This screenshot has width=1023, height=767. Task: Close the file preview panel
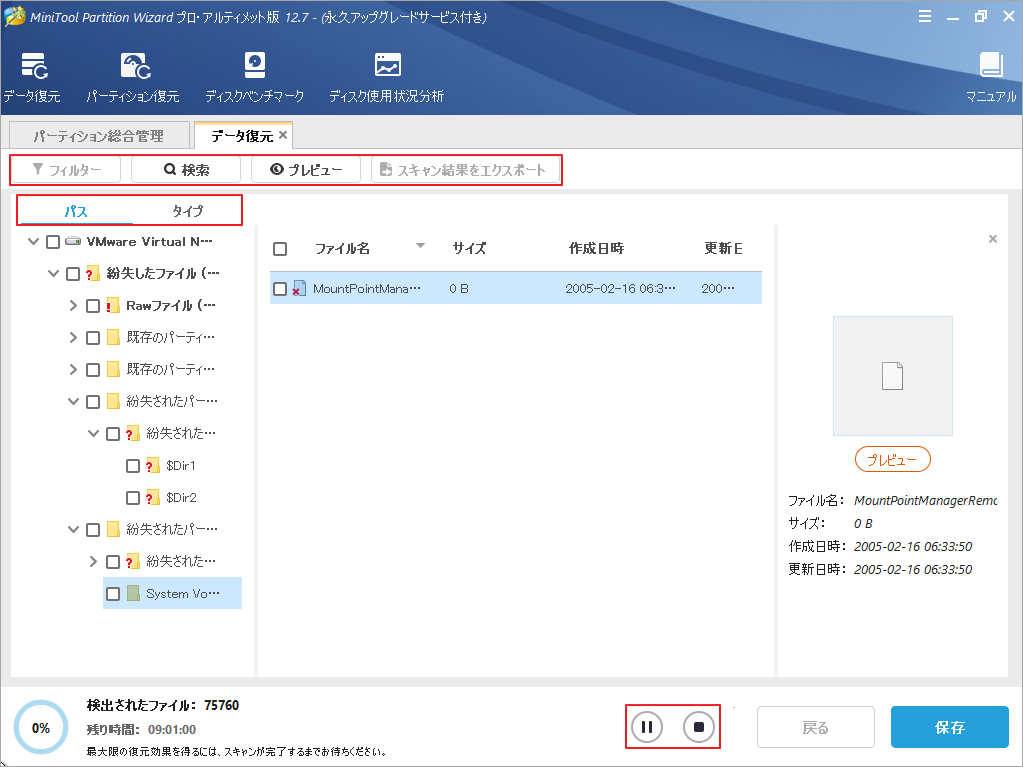coord(992,239)
